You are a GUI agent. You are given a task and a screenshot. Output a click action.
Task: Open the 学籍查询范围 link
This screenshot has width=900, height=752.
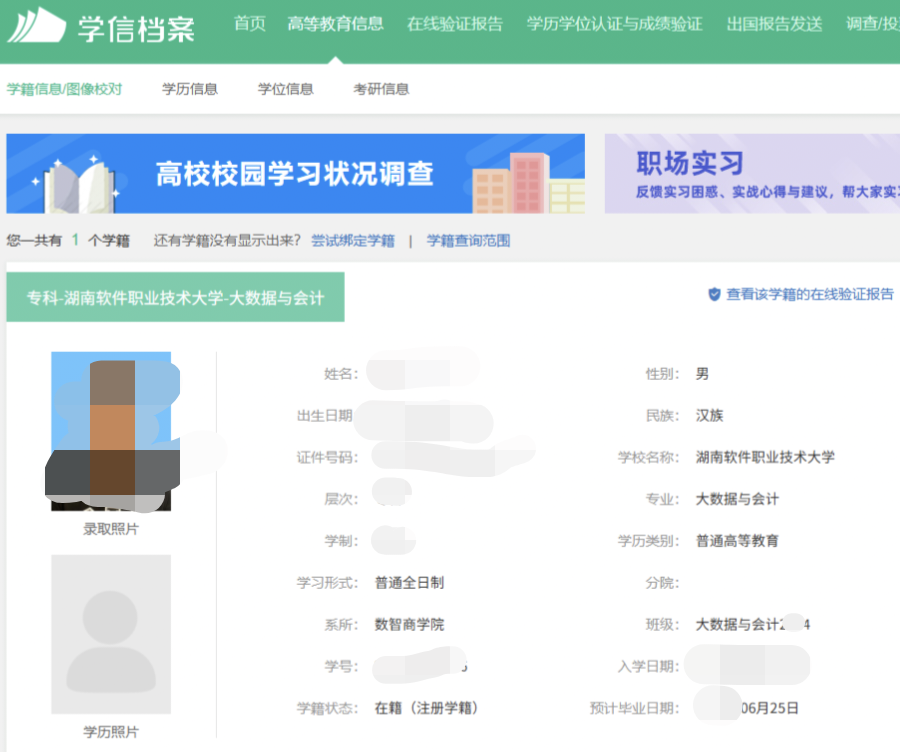tap(468, 241)
